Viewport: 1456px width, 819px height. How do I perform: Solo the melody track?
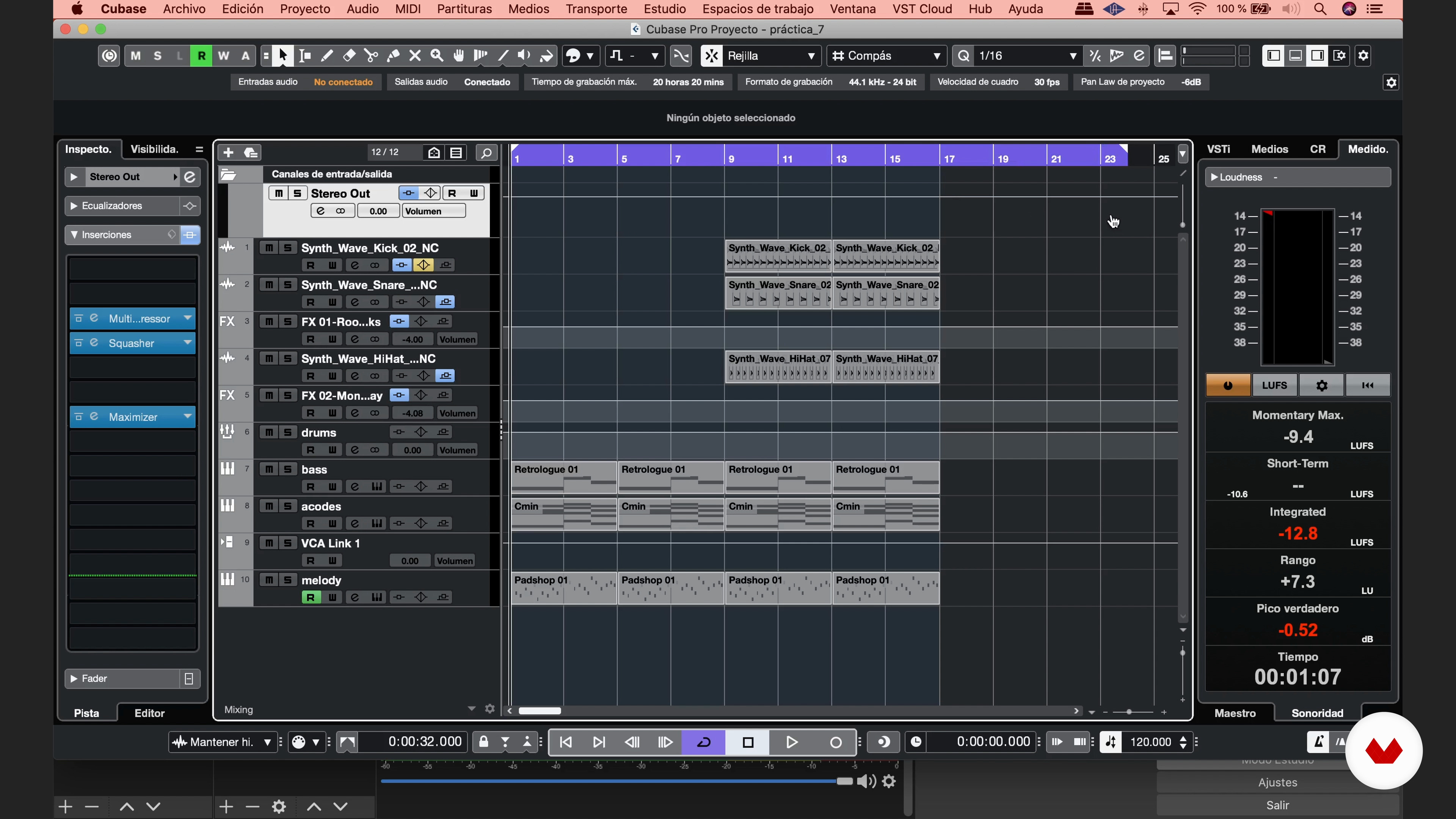point(288,580)
